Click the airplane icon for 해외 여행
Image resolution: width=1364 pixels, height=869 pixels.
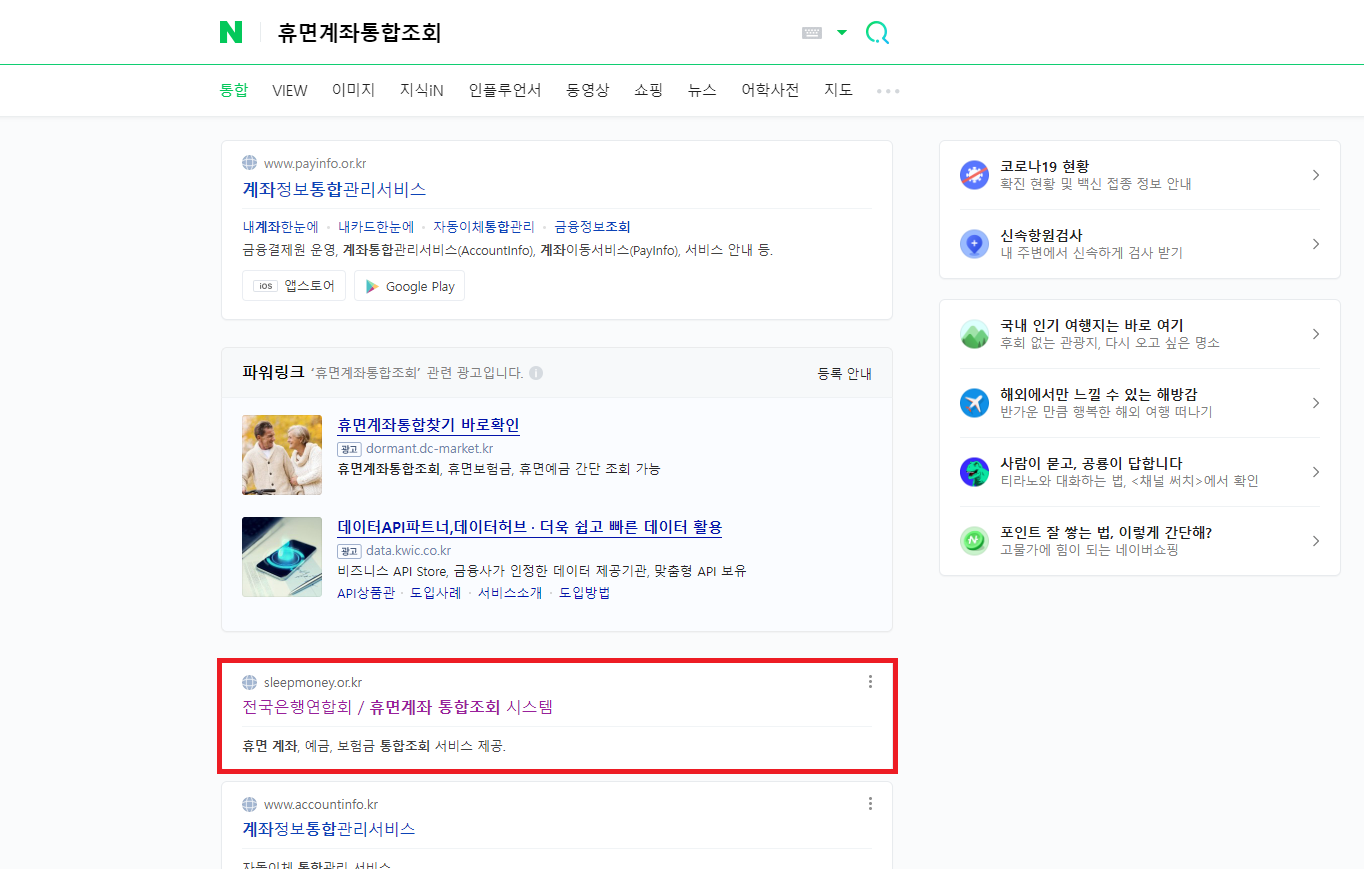[974, 403]
